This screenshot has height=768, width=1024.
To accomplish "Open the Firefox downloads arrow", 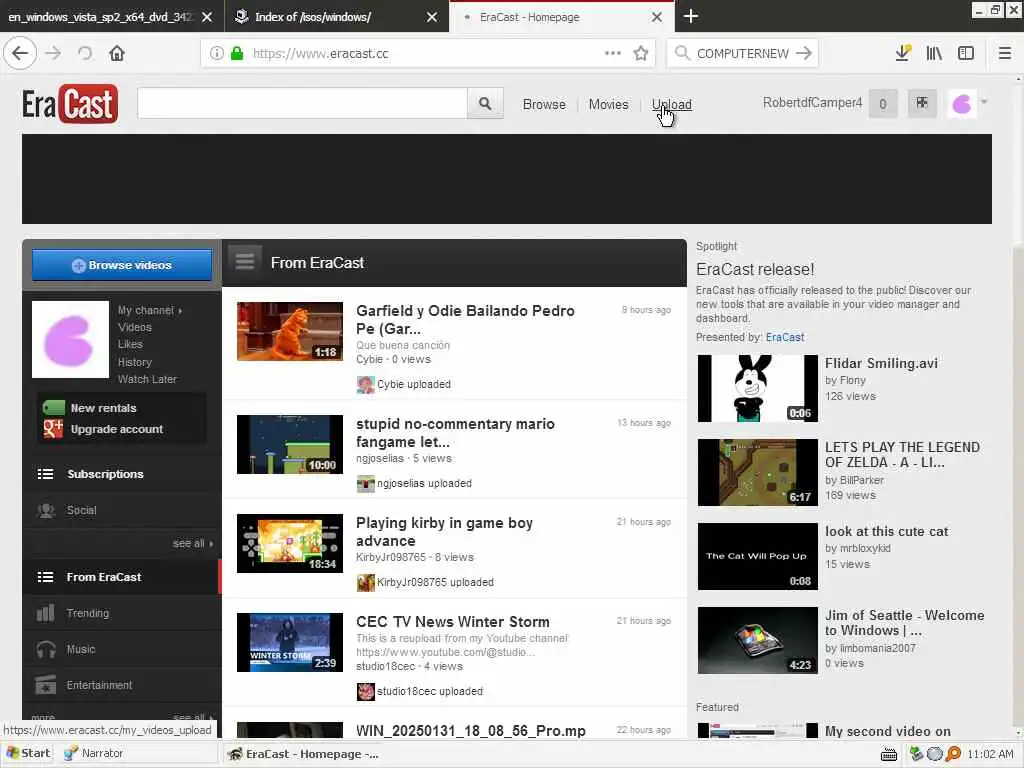I will pyautogui.click(x=903, y=53).
